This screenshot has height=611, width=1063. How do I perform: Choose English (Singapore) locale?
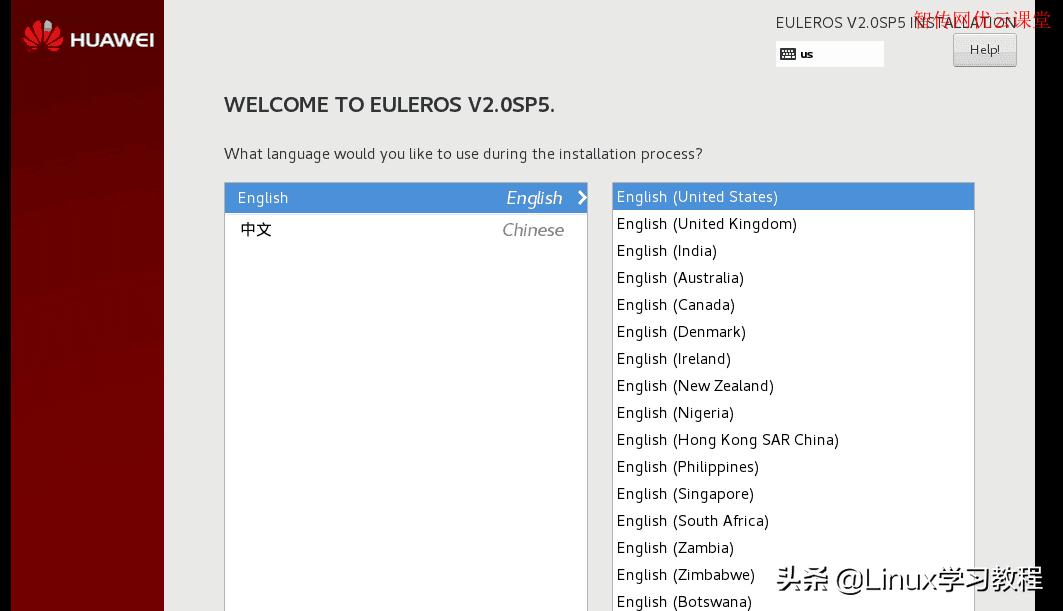[793, 494]
